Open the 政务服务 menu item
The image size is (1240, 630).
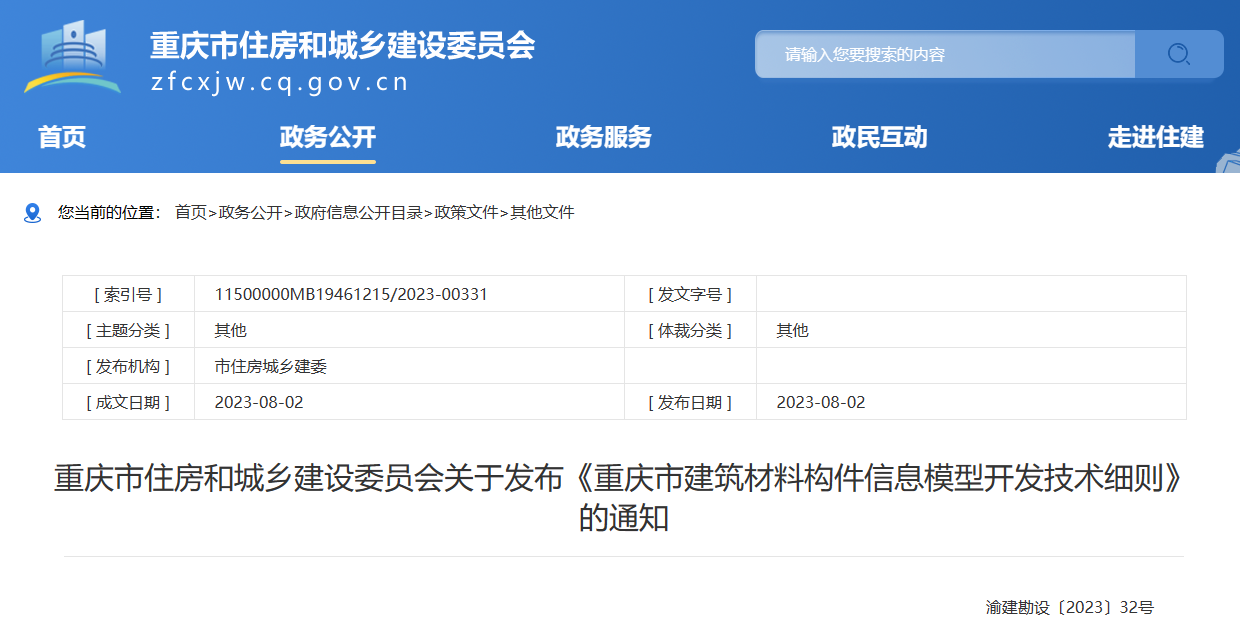point(601,138)
